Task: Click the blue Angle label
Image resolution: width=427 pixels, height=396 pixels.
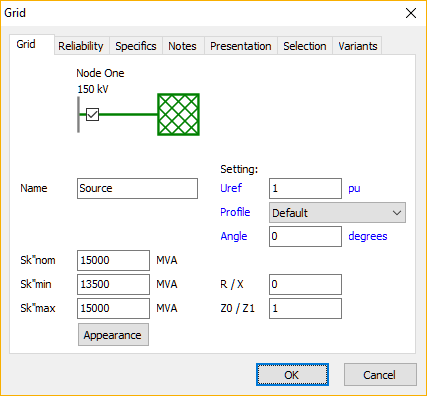Action: point(234,236)
